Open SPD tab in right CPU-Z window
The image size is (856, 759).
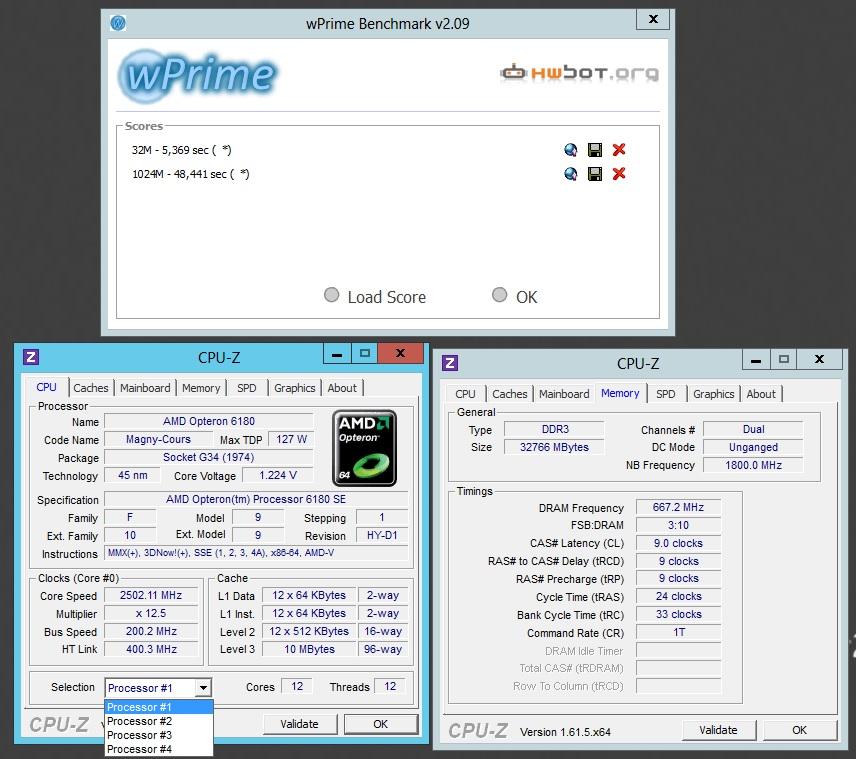(665, 394)
